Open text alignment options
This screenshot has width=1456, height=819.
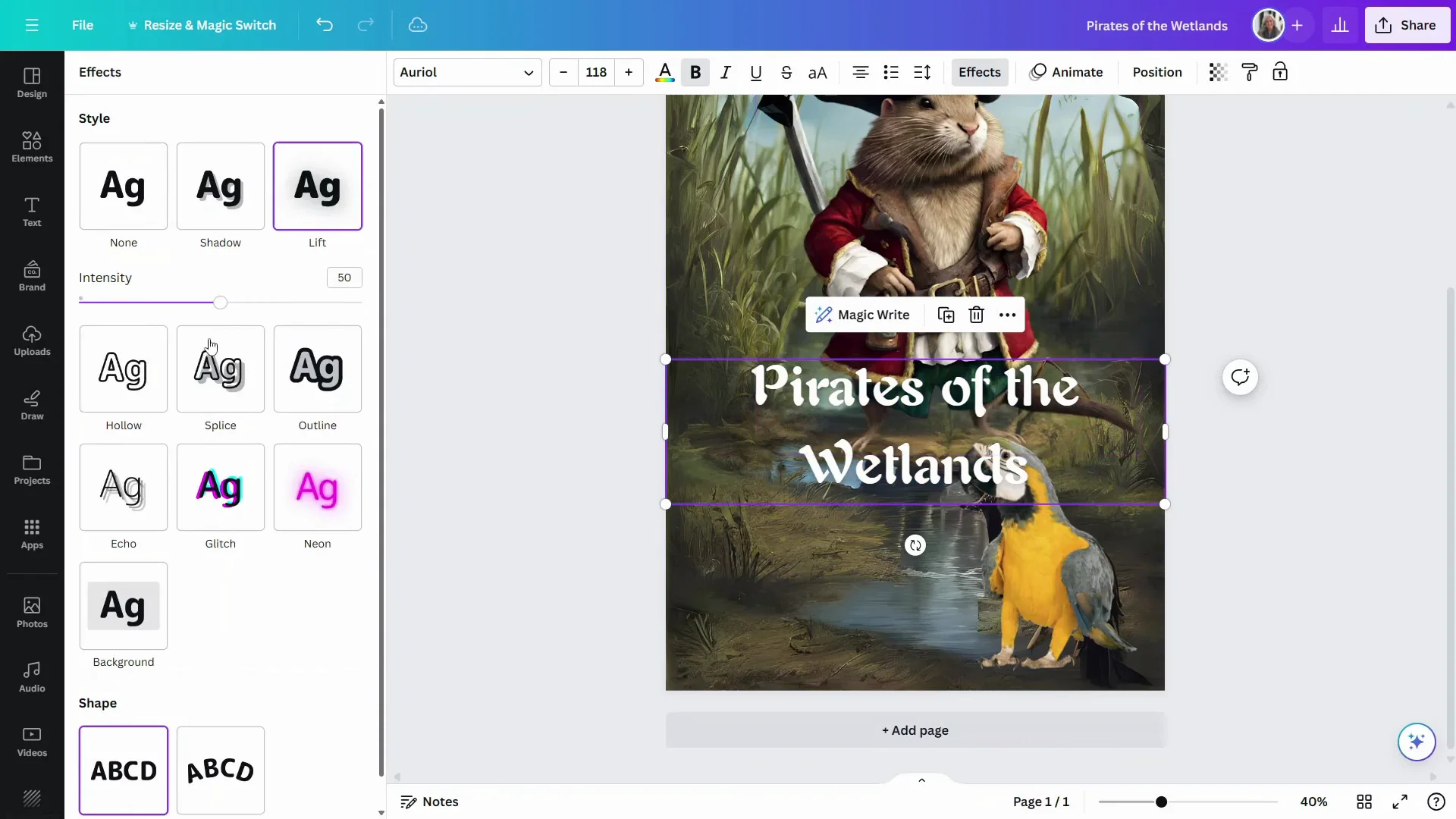click(x=860, y=72)
